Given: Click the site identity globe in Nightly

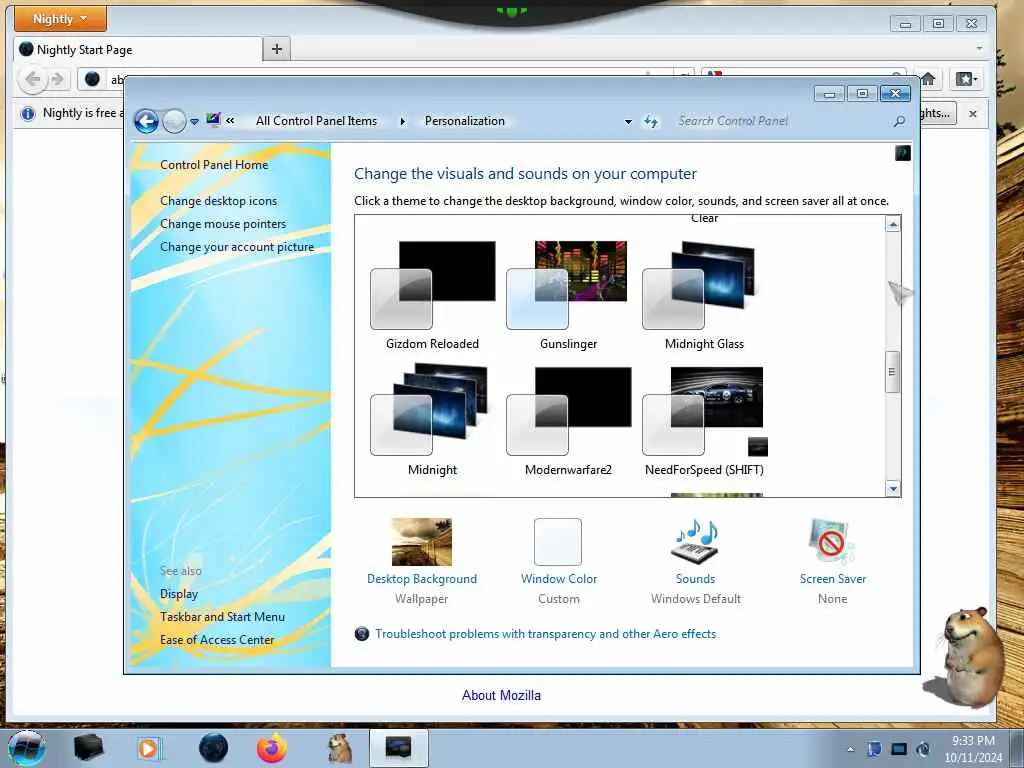Looking at the screenshot, I should (92, 79).
